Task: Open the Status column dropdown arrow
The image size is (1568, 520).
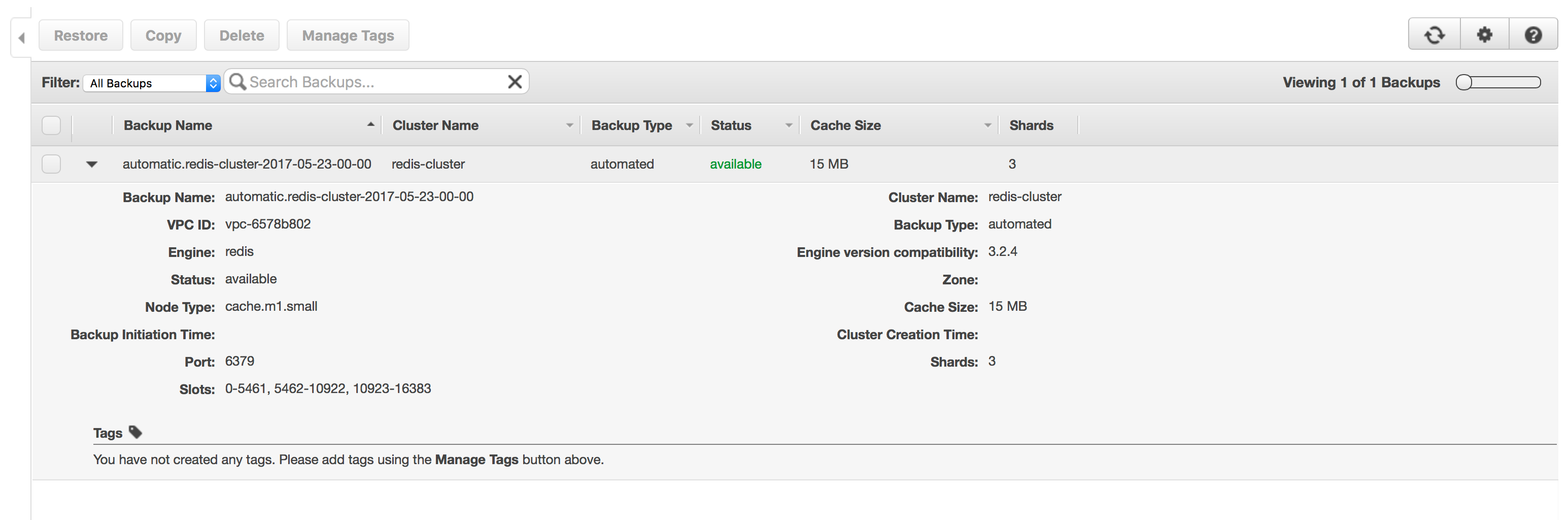Action: coord(789,125)
